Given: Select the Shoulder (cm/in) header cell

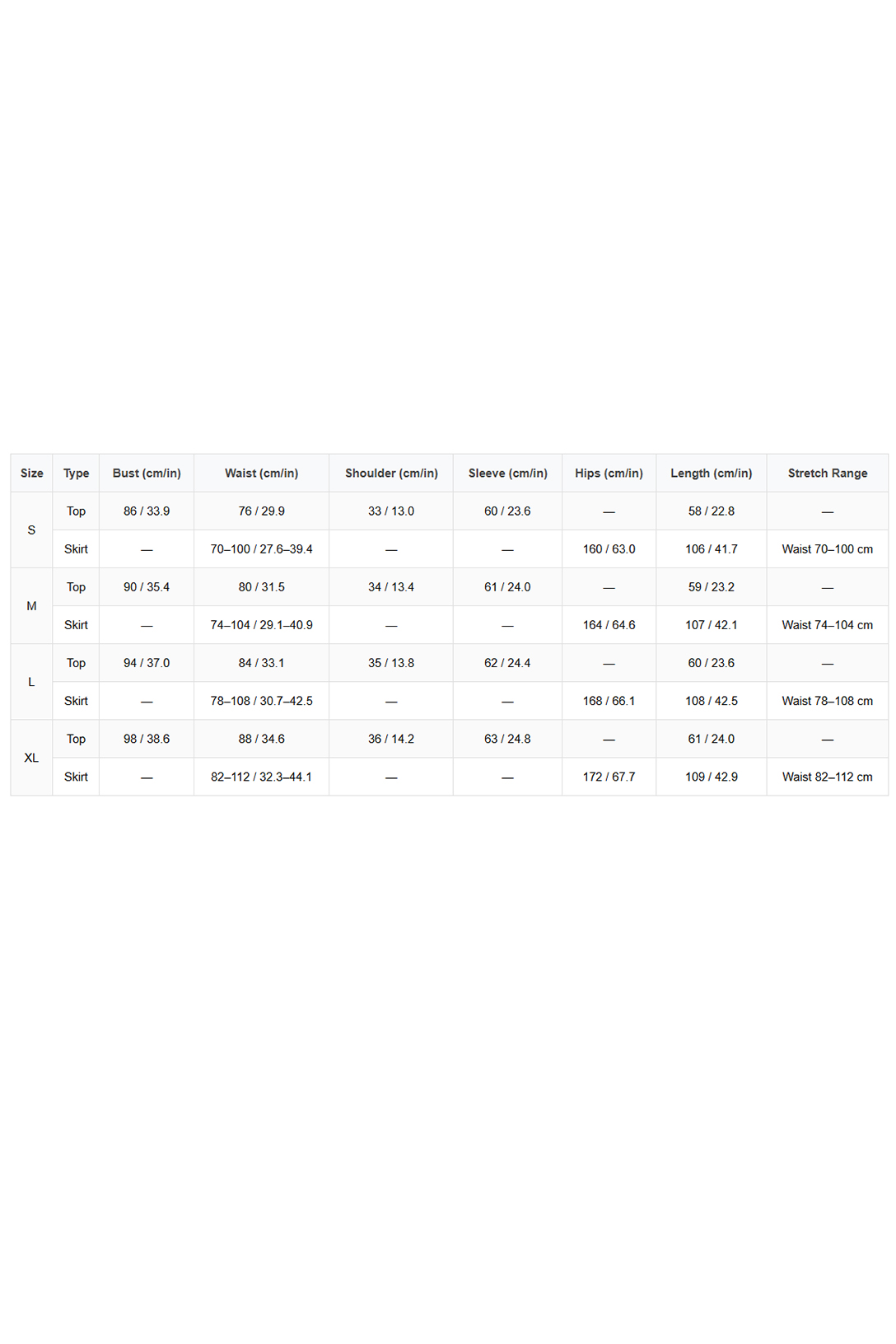Looking at the screenshot, I should 391,474.
